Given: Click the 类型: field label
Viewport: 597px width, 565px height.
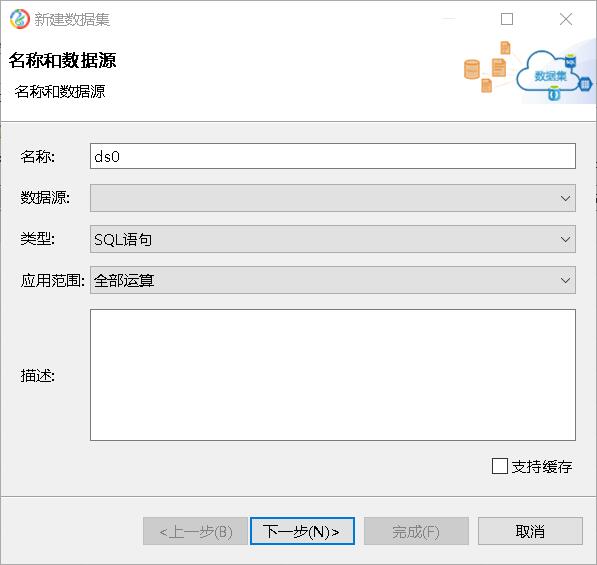Looking at the screenshot, I should (x=38, y=239).
